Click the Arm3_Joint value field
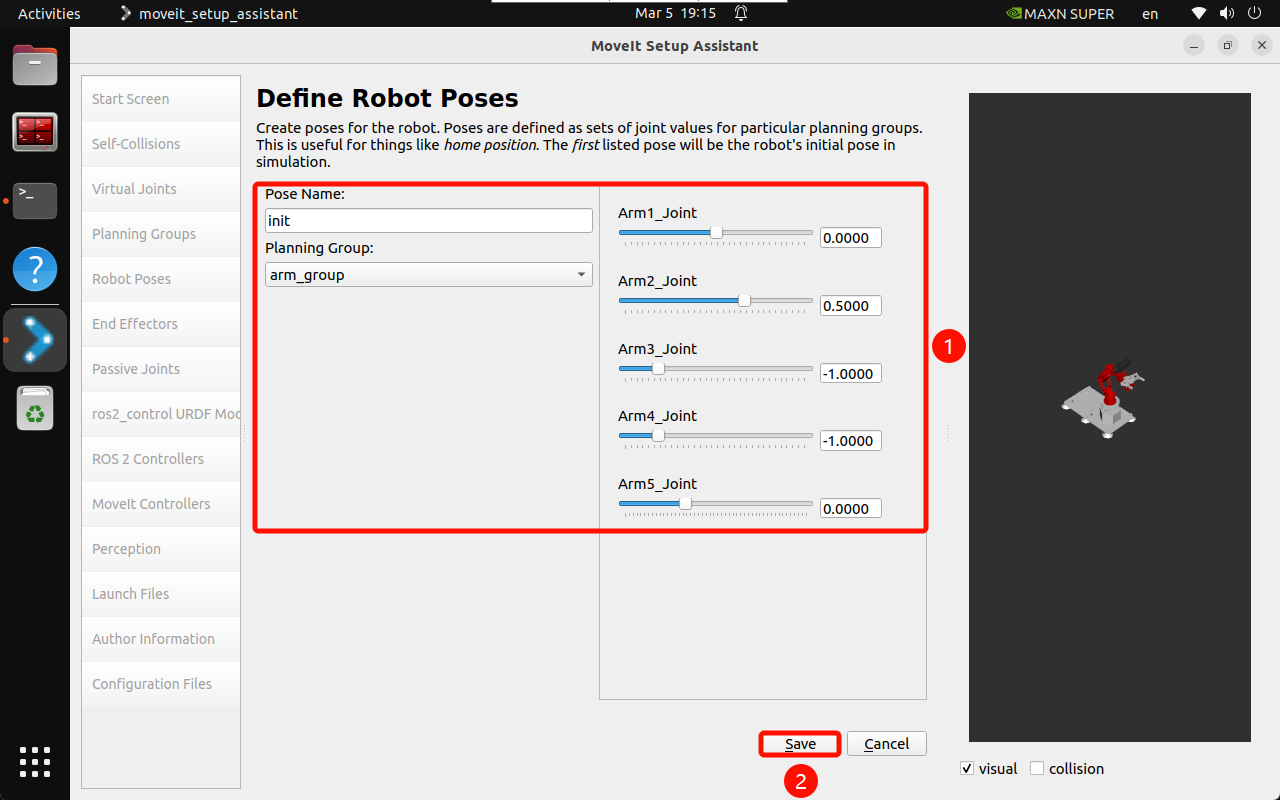 (x=851, y=373)
